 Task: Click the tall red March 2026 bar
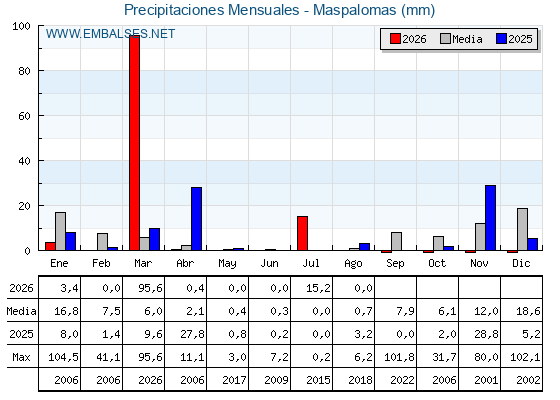135,143
